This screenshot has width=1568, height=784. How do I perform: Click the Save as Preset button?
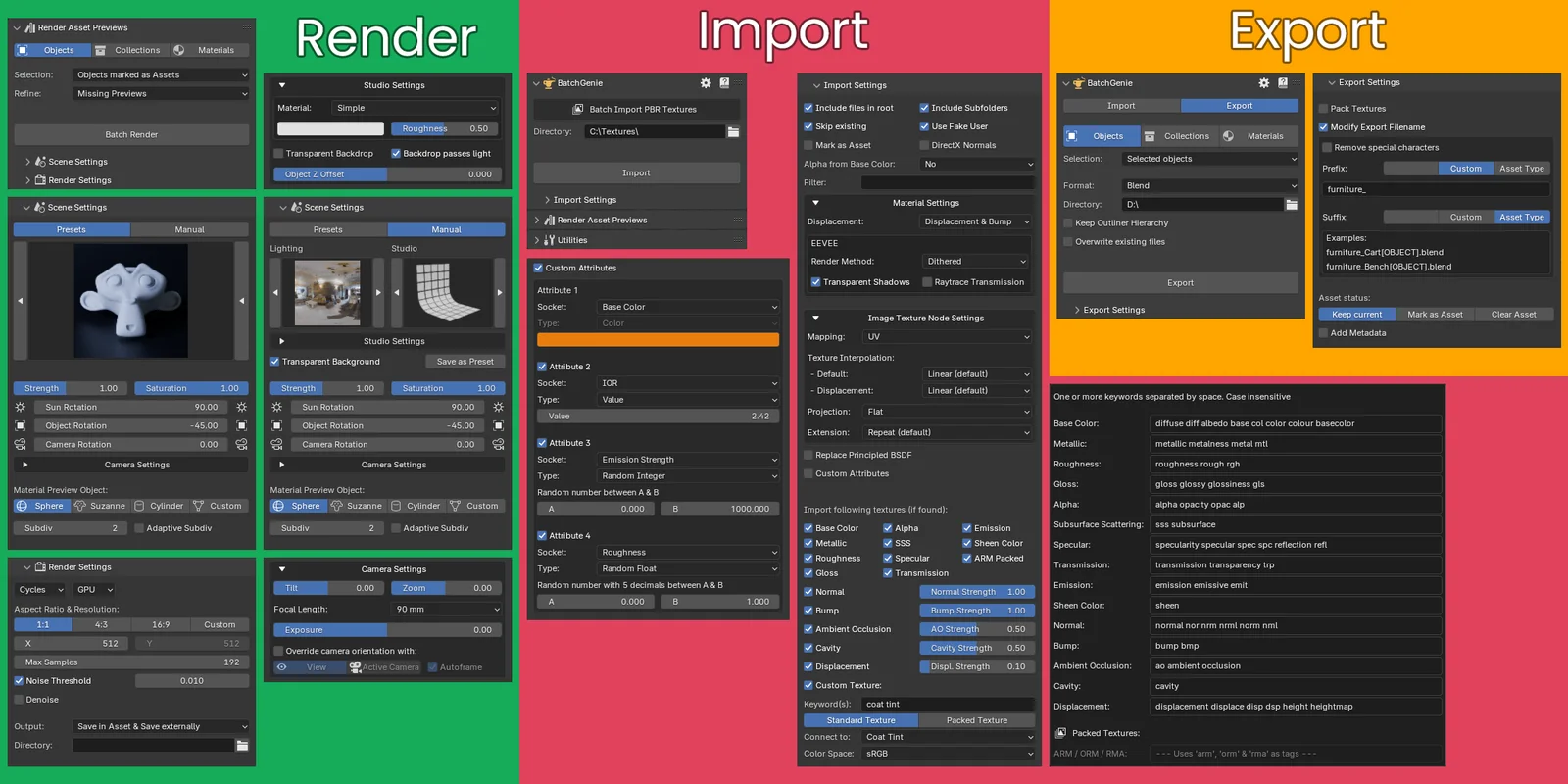click(x=465, y=362)
